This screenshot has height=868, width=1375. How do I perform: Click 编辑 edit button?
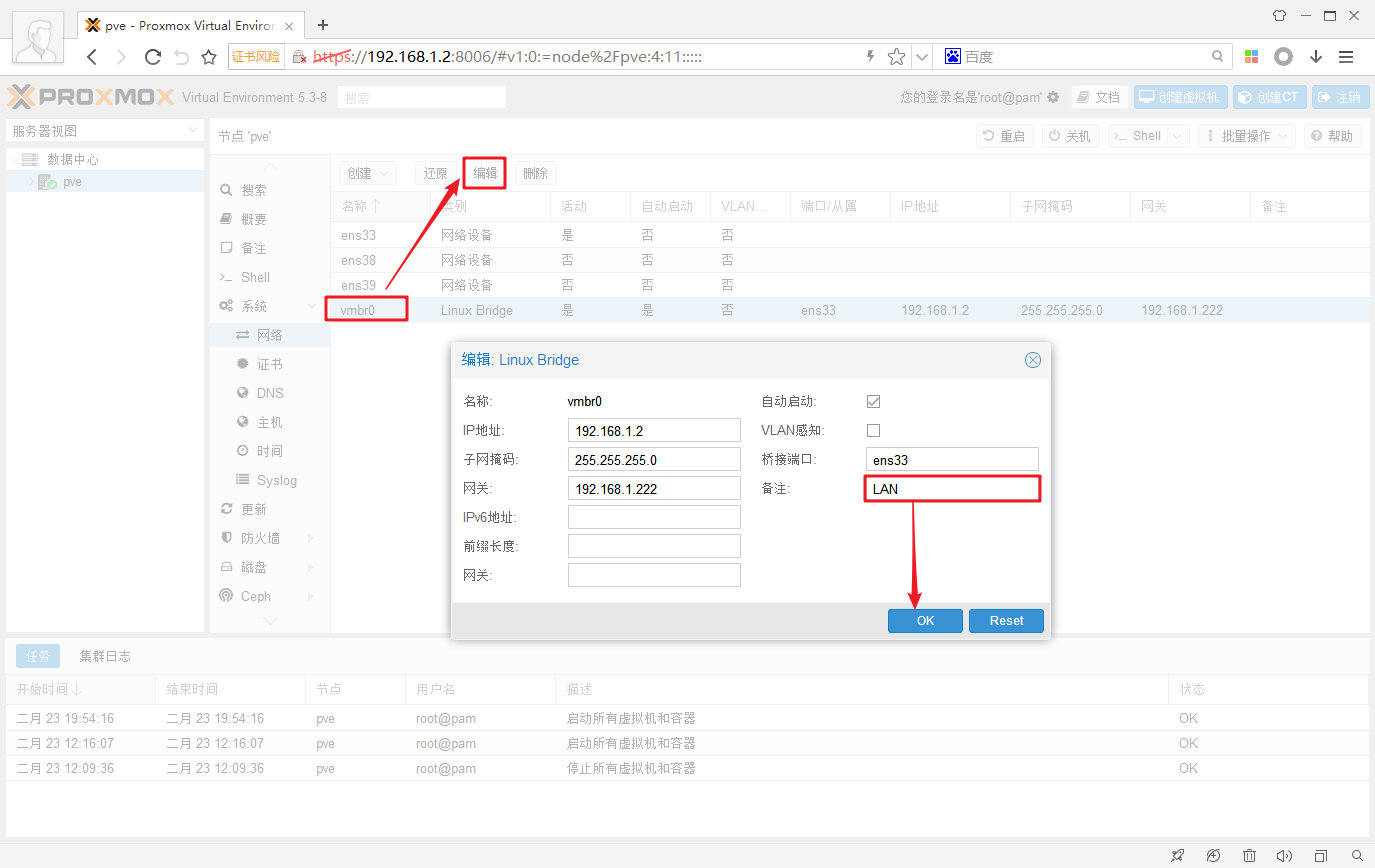tap(485, 173)
